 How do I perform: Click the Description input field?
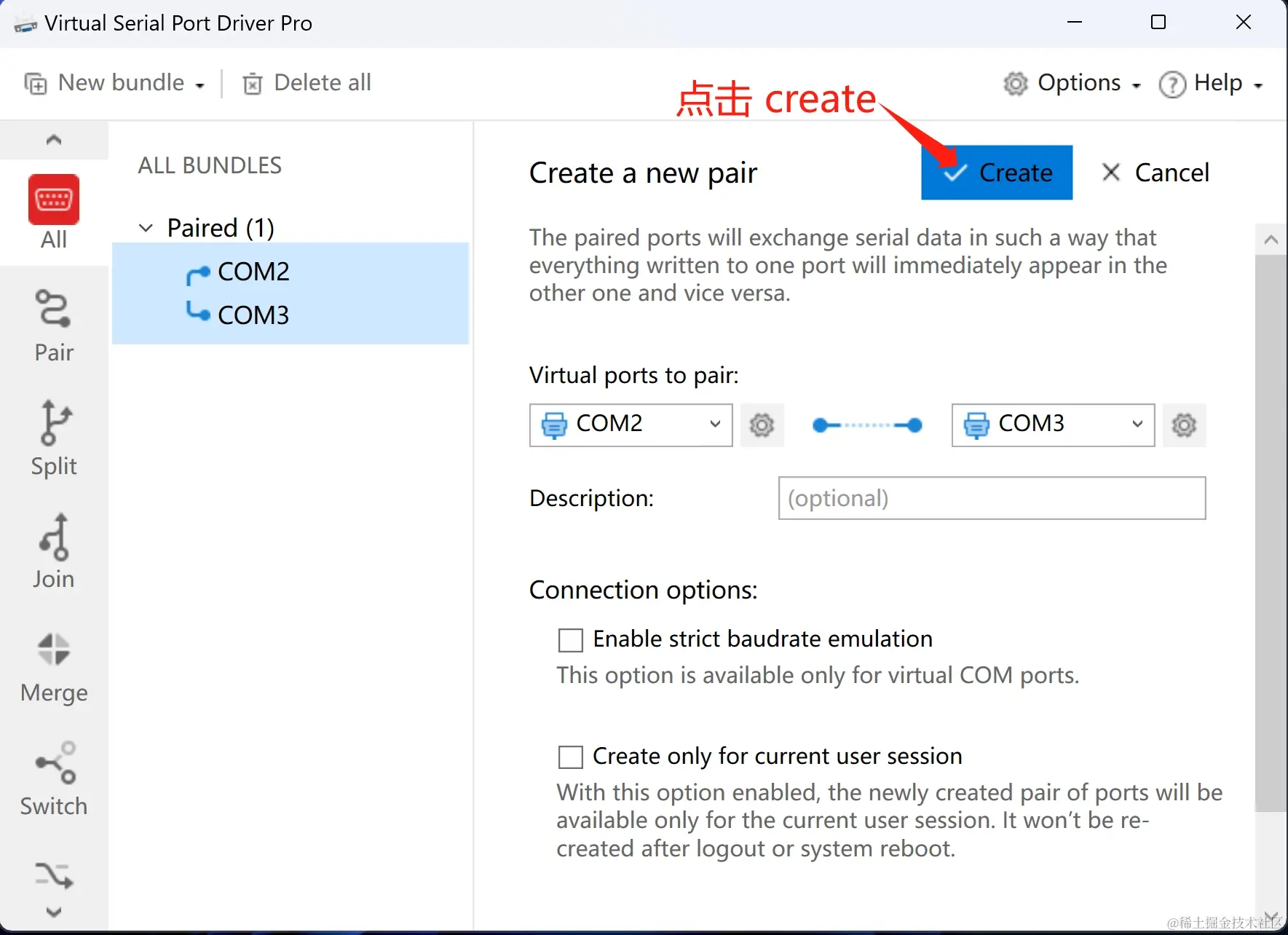tap(991, 498)
